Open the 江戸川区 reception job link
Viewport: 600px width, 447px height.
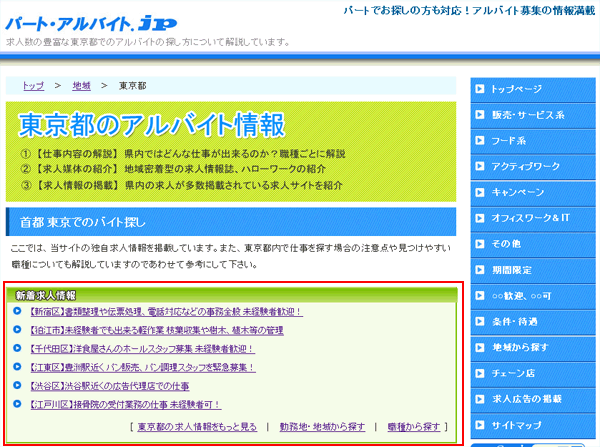click(126, 405)
